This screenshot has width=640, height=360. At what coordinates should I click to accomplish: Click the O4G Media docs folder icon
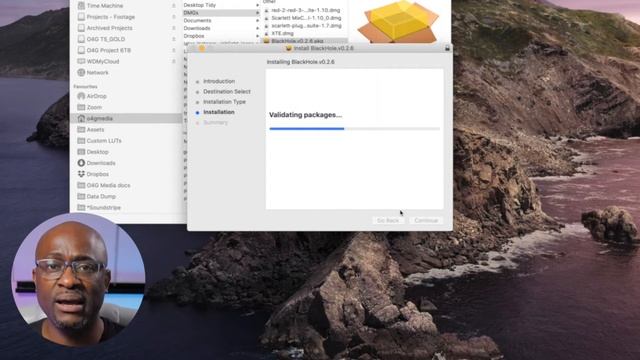[81, 185]
